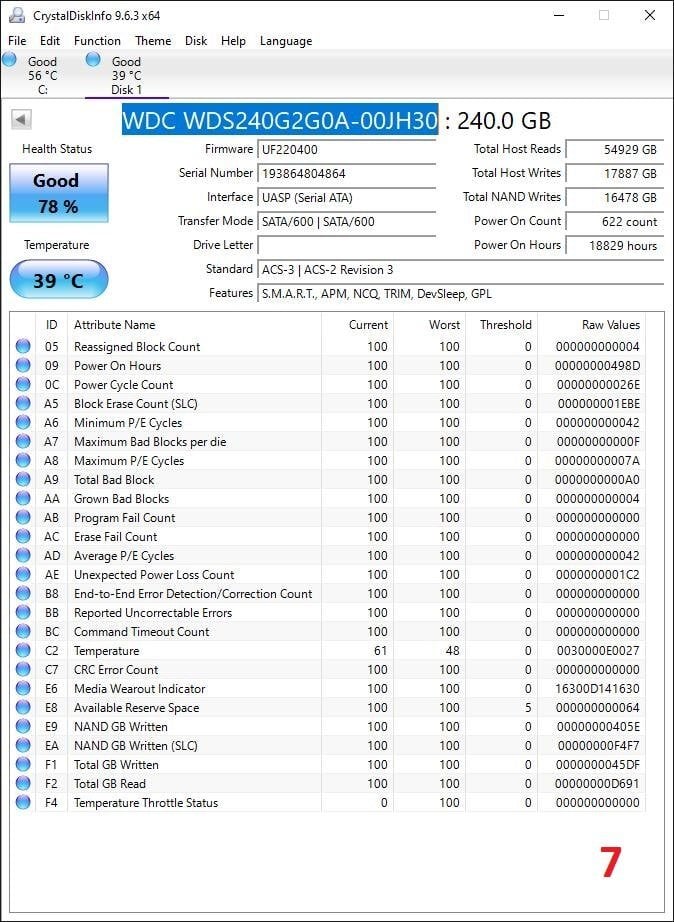Click the status orb for Block Erase Count (SLC)
This screenshot has height=922, width=674.
pyautogui.click(x=23, y=403)
